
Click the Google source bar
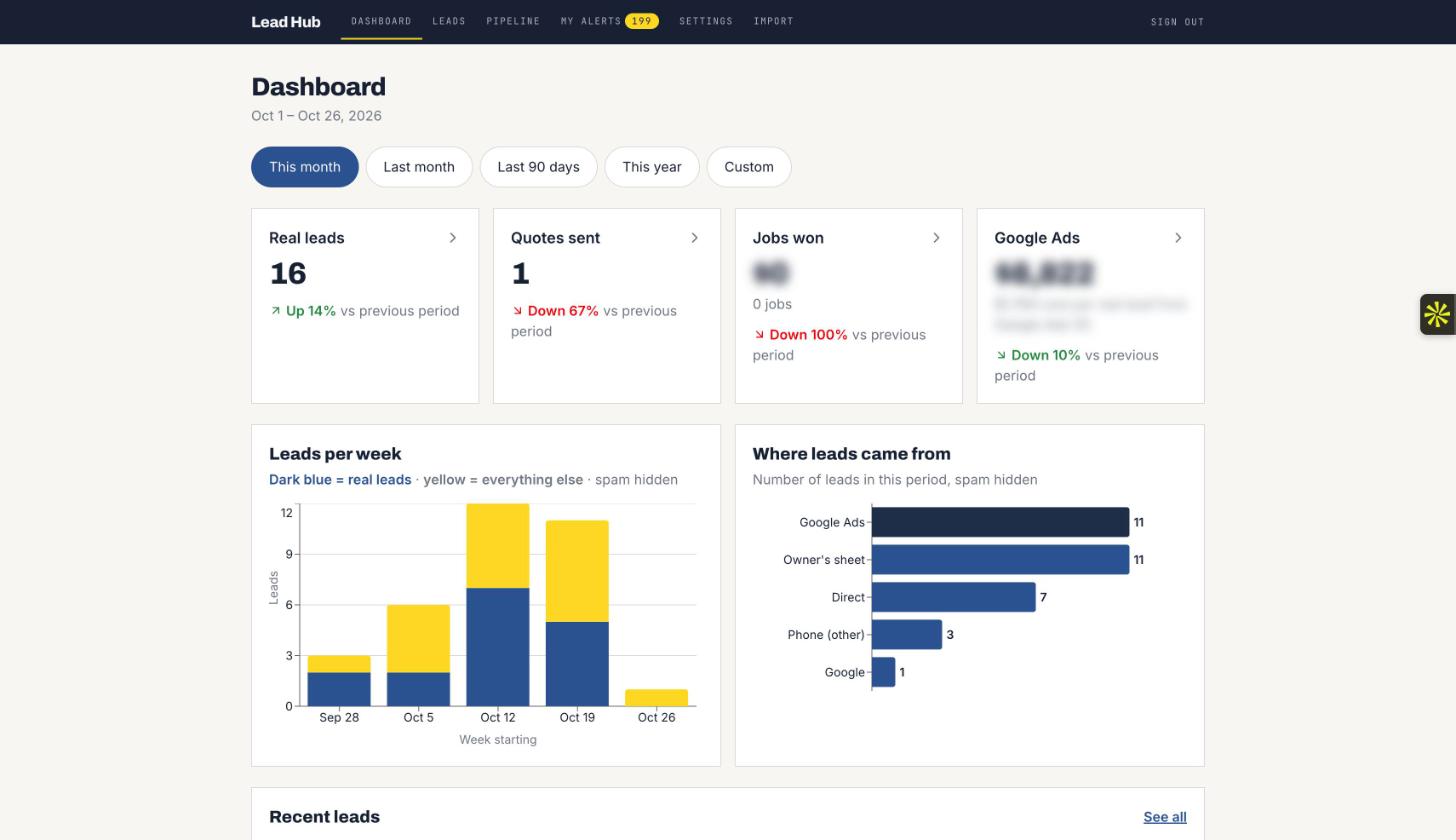(x=884, y=672)
